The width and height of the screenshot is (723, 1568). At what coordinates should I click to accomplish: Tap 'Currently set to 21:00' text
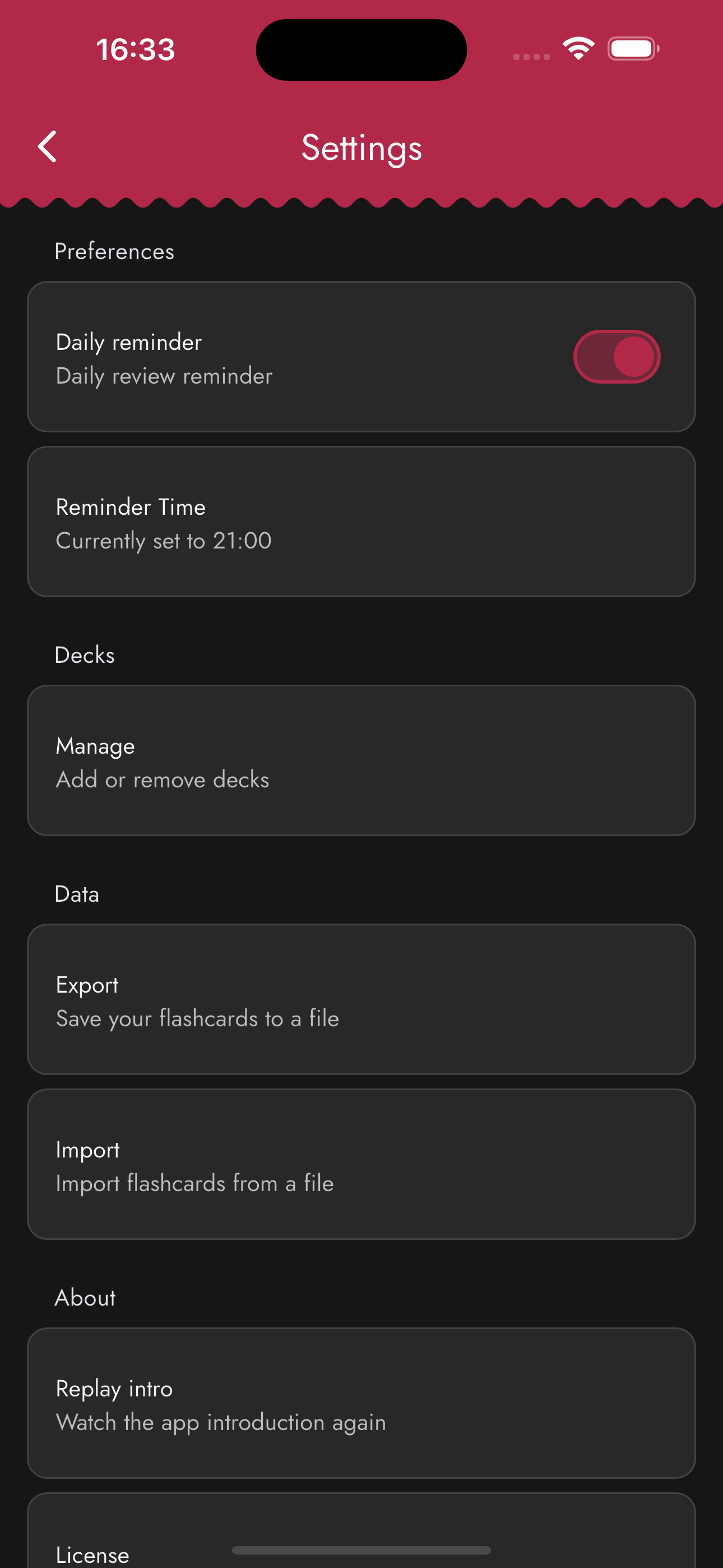(164, 541)
